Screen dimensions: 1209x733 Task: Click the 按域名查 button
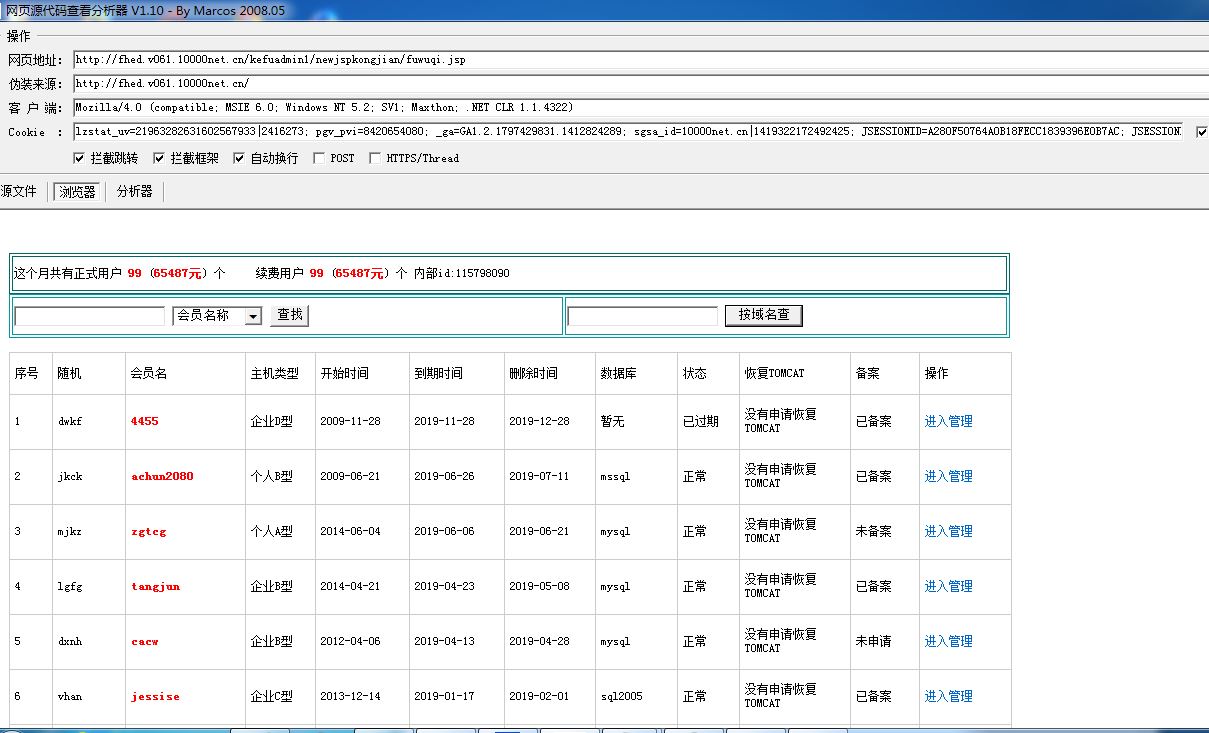point(764,315)
